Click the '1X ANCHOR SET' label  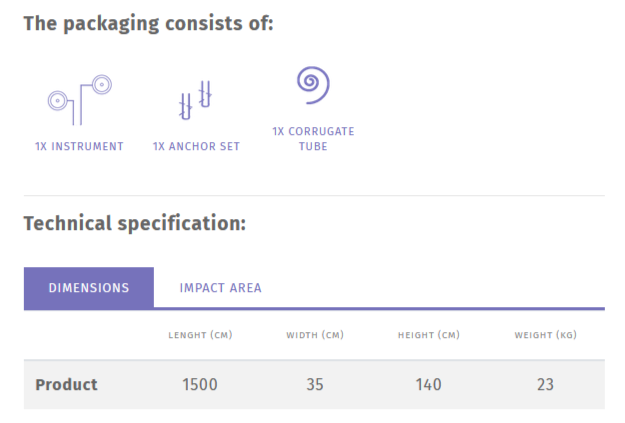[196, 146]
